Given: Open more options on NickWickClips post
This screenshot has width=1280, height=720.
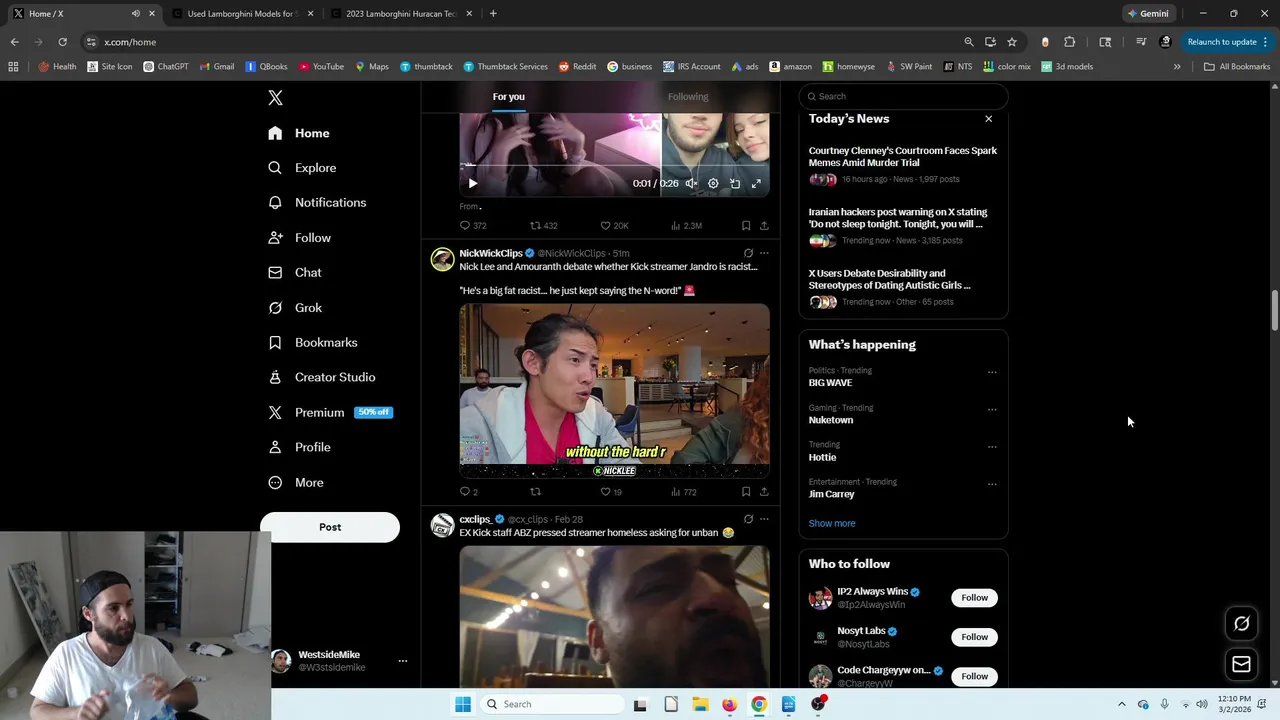Looking at the screenshot, I should [764, 254].
